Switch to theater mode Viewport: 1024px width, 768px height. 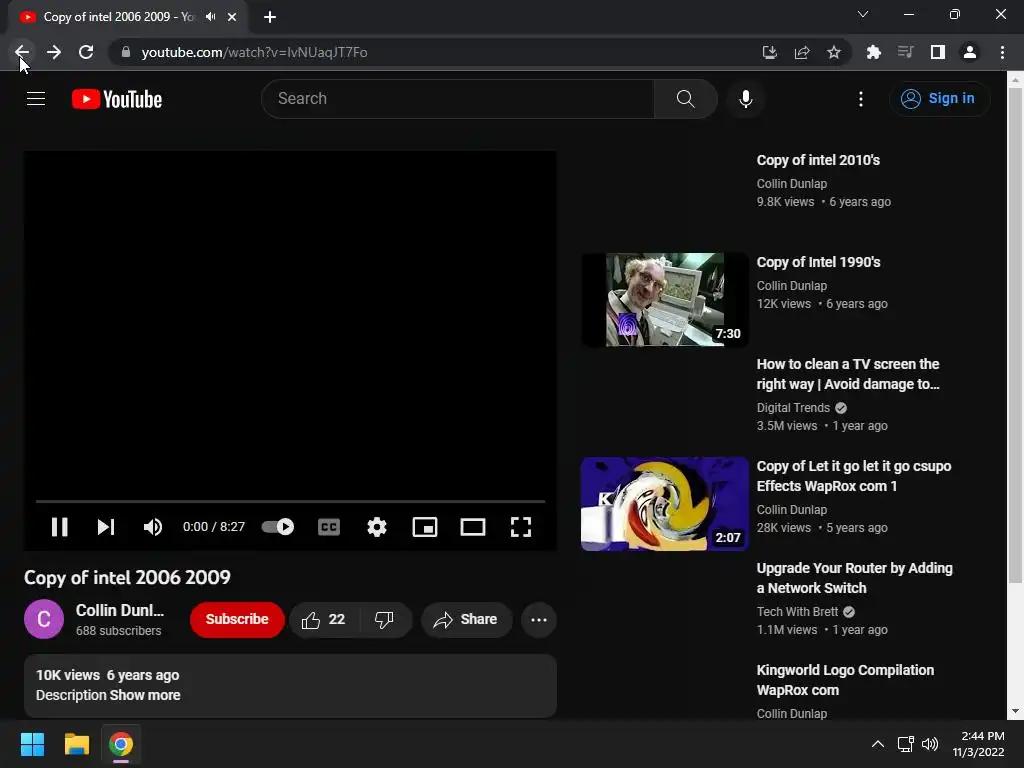(473, 527)
